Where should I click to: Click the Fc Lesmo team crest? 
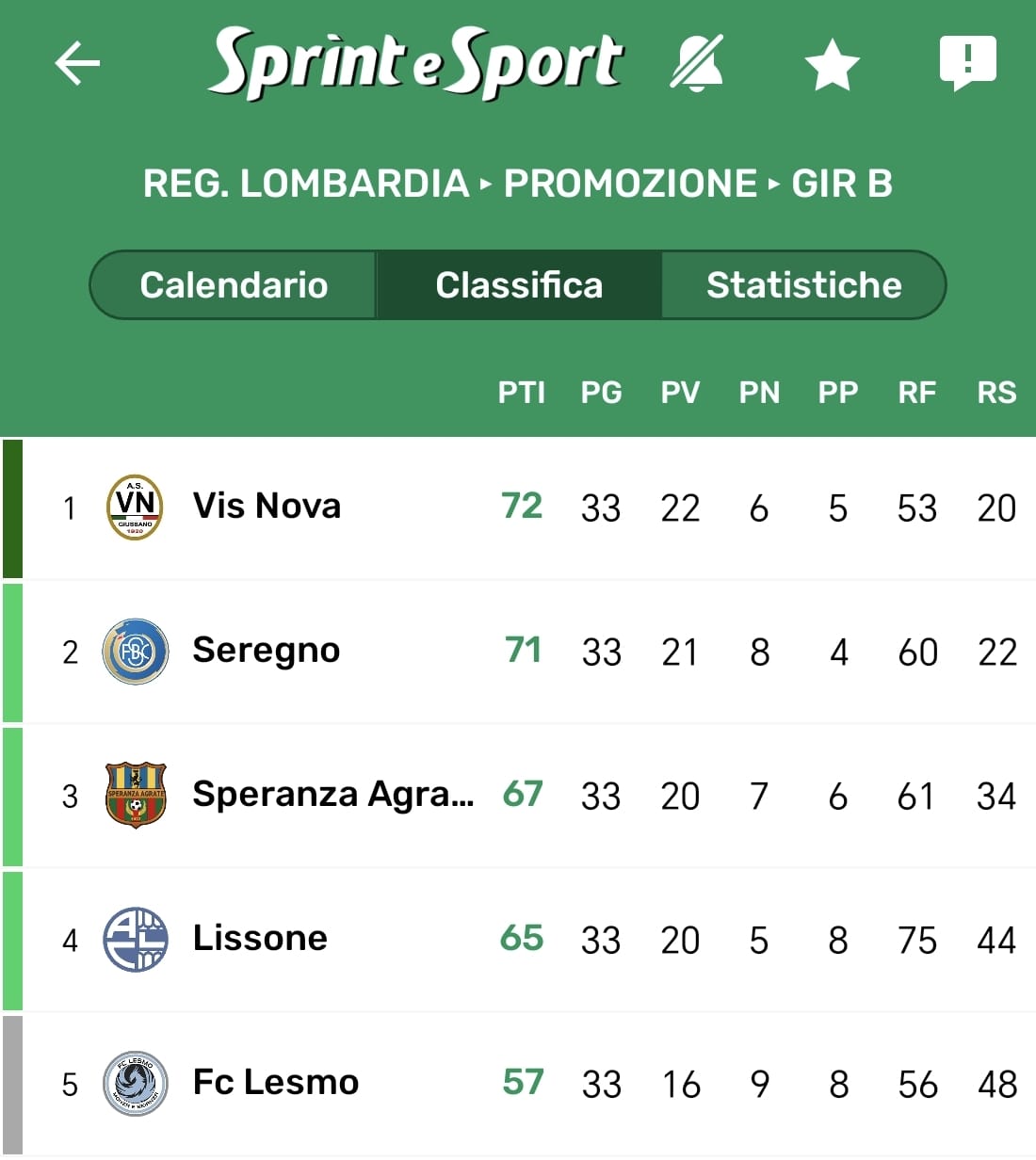(135, 1084)
